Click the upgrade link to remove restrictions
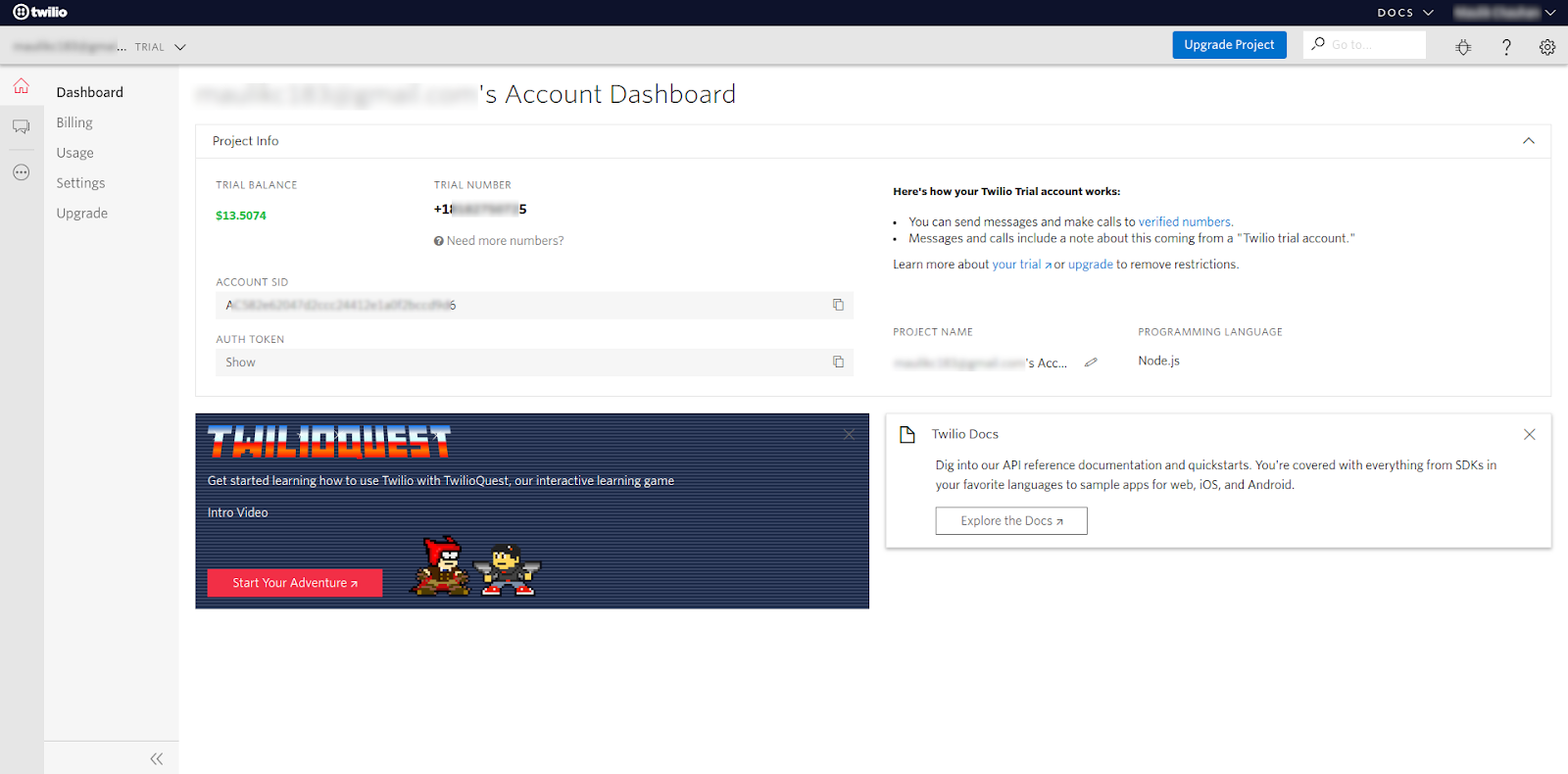 (x=1090, y=265)
